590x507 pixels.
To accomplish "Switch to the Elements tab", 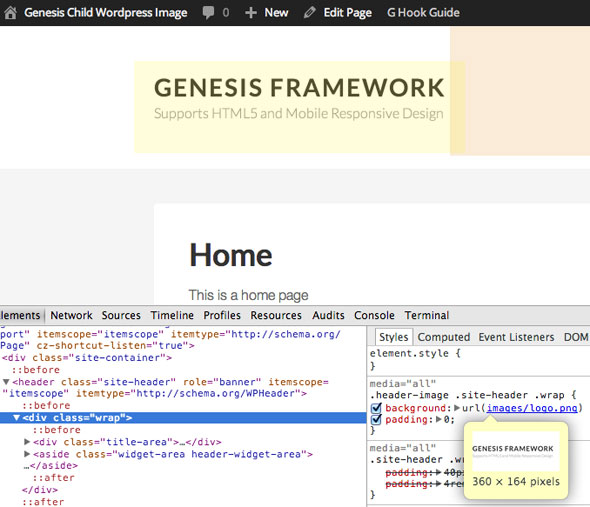I will tap(20, 315).
